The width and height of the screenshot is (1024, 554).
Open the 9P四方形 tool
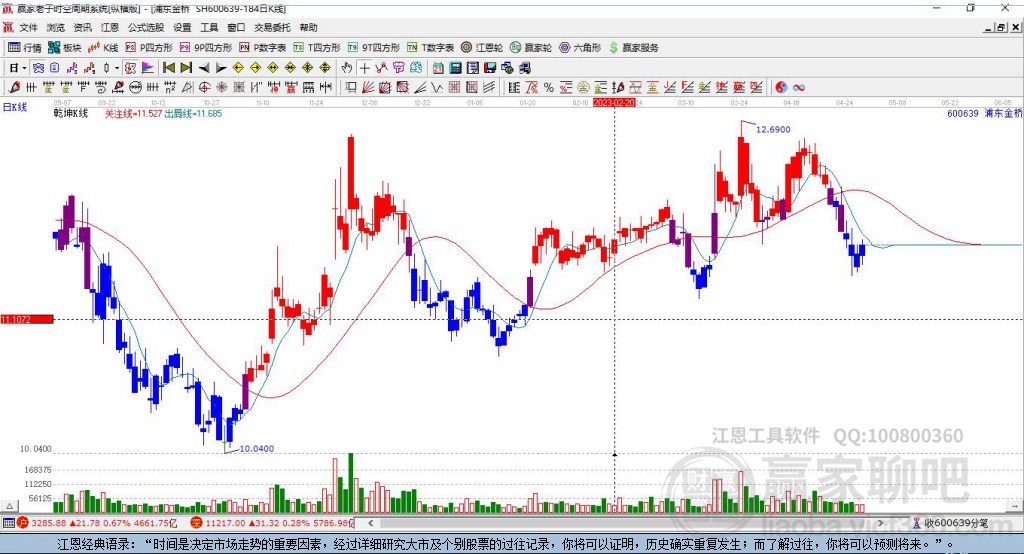click(206, 48)
